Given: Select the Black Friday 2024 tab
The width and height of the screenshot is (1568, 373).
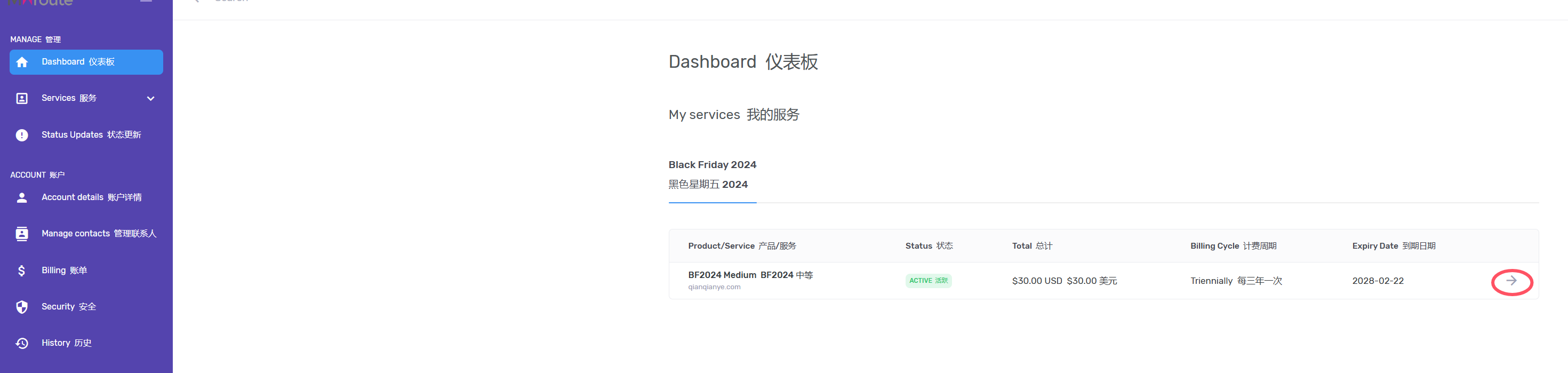Looking at the screenshot, I should 712,174.
